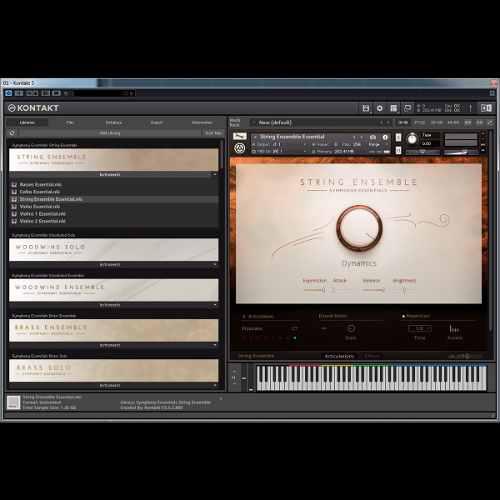Open Options via the gear icon
This screenshot has width=500, height=500.
pos(379,108)
